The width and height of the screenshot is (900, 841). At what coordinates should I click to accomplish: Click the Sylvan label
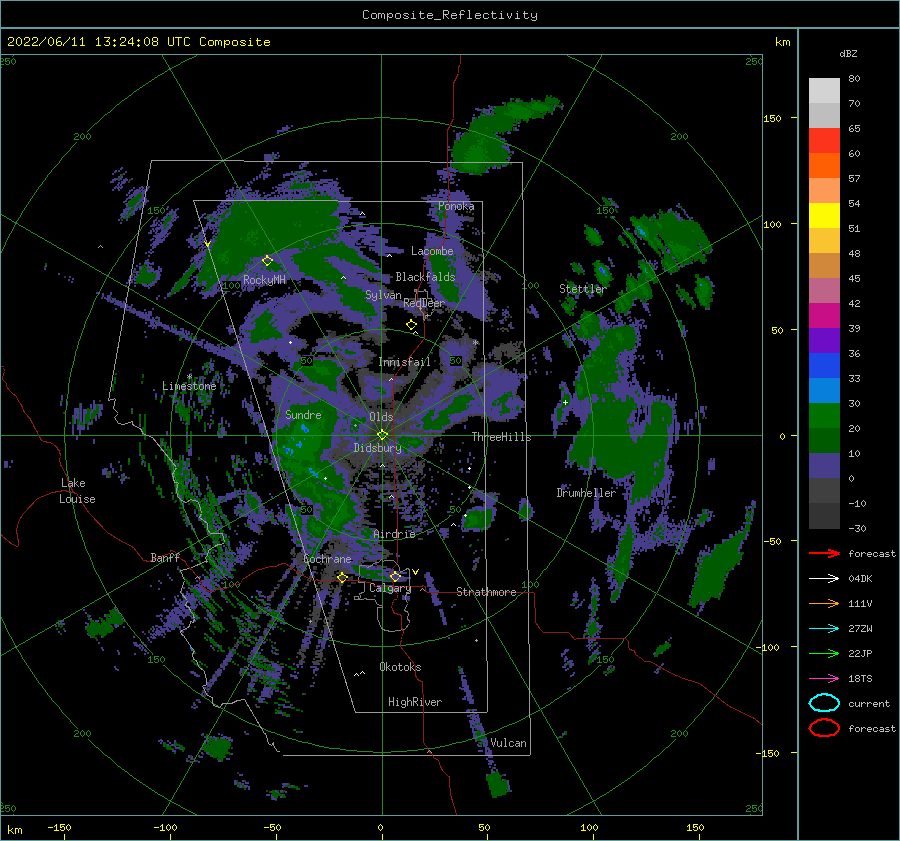tap(383, 295)
